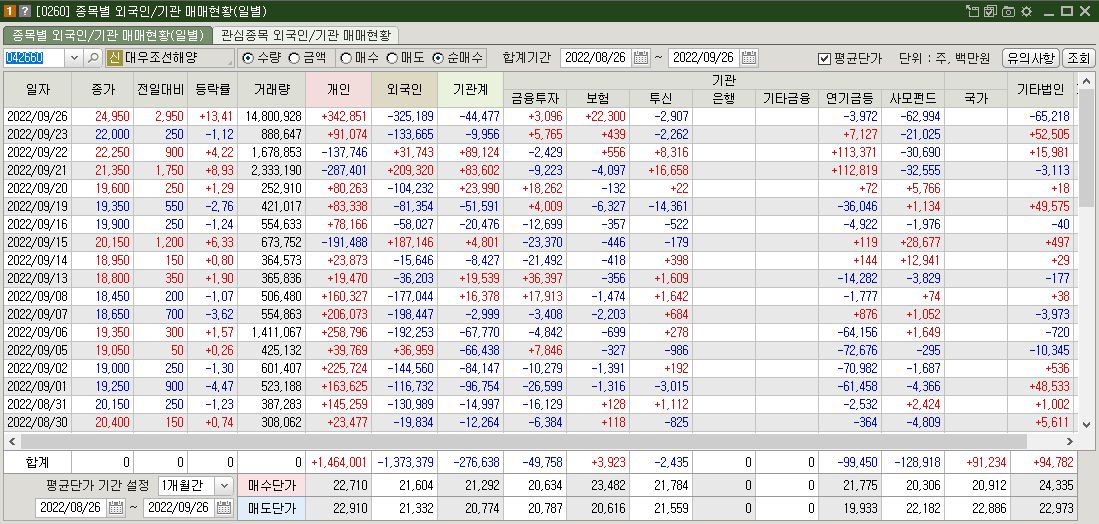
Task: Click the 14,800,928 volume cell
Action: (x=272, y=116)
